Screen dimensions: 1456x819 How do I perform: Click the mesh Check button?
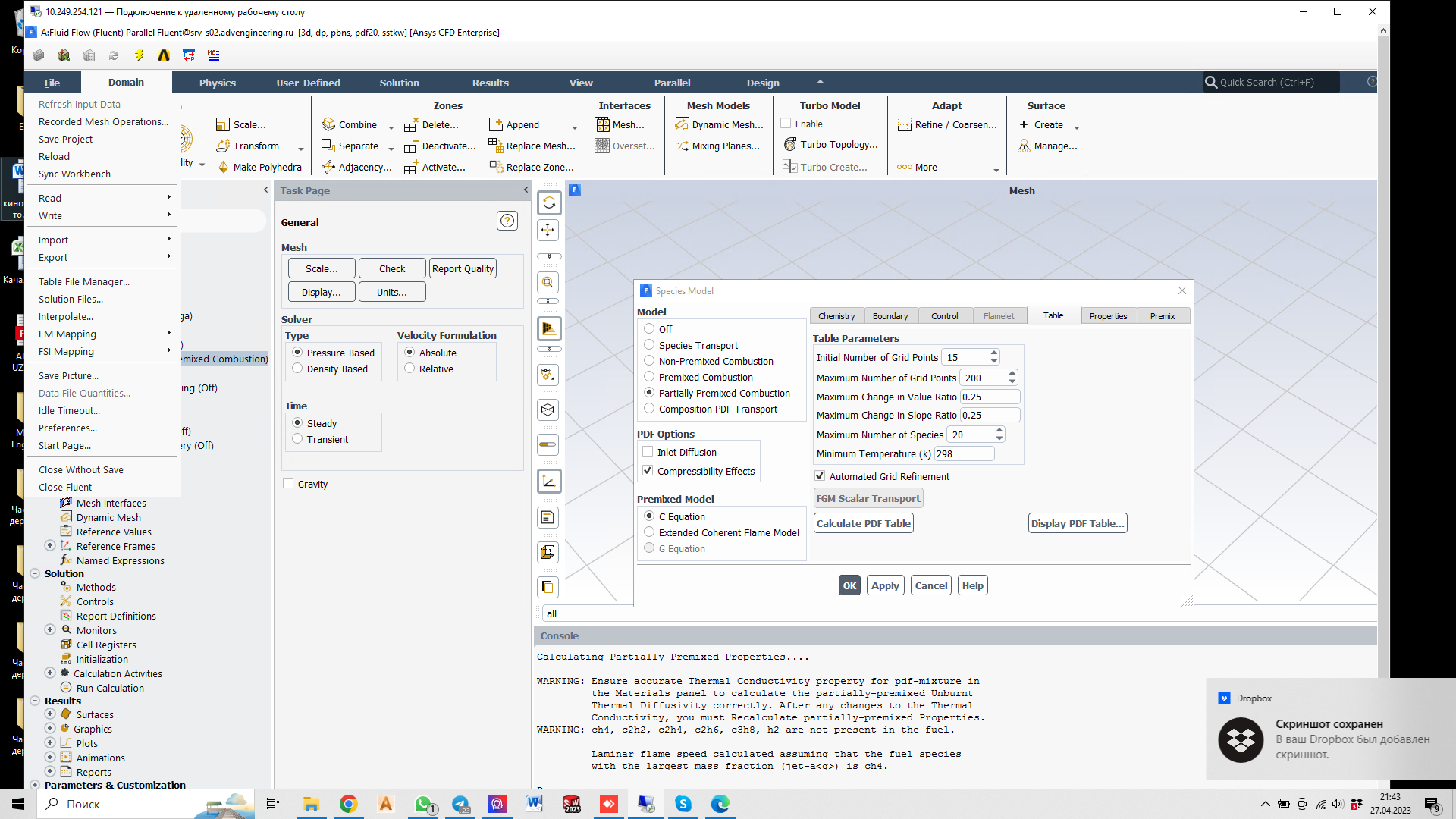click(x=392, y=268)
